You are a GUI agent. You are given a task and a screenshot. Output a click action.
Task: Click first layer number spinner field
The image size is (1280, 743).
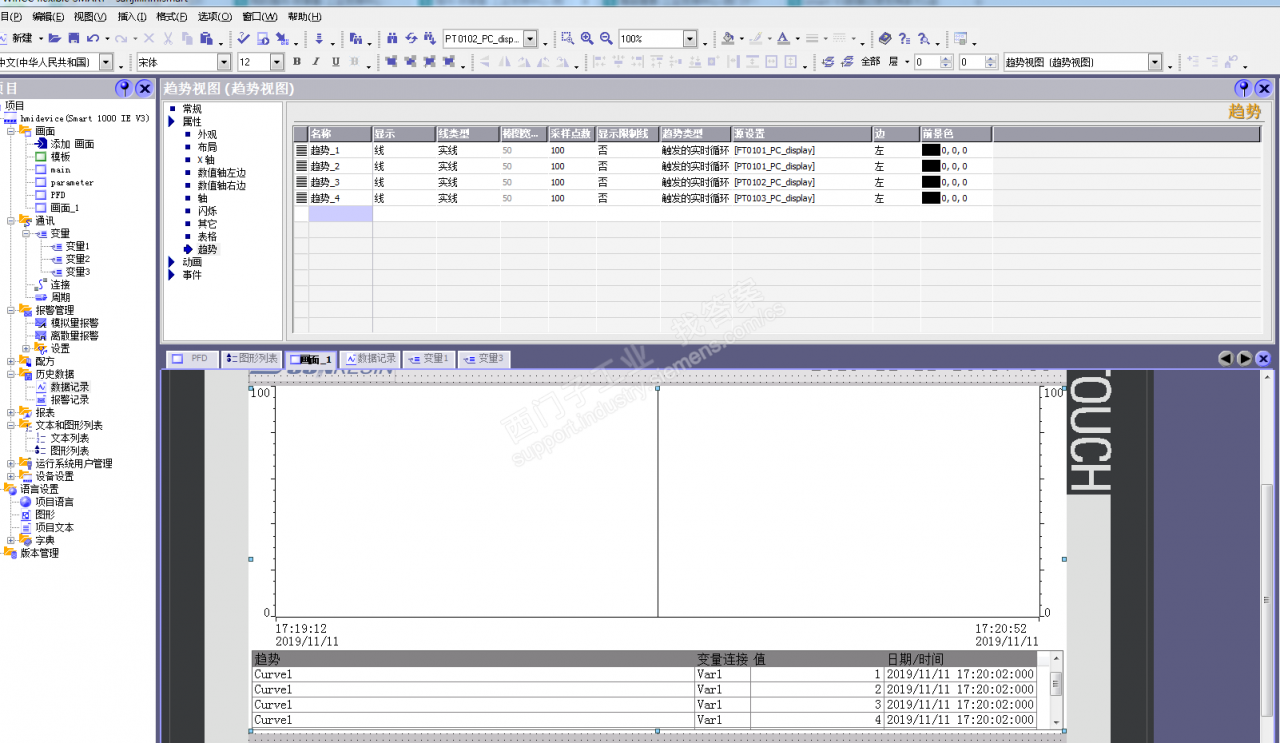pos(927,62)
